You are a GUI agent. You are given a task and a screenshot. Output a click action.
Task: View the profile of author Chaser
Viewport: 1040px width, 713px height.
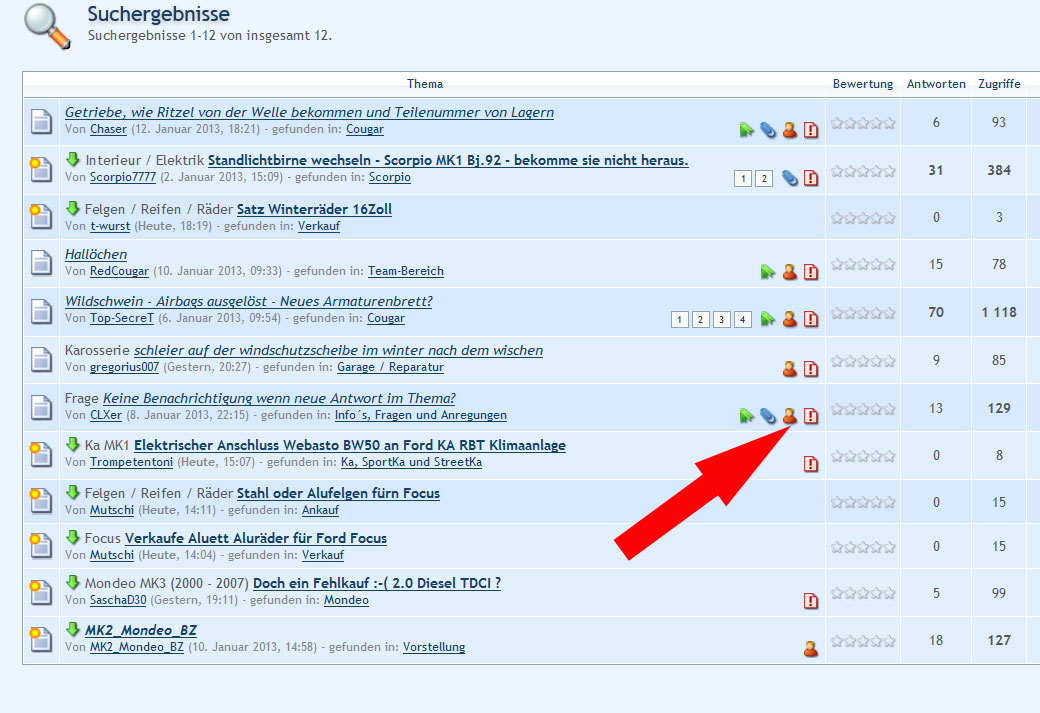tap(108, 129)
